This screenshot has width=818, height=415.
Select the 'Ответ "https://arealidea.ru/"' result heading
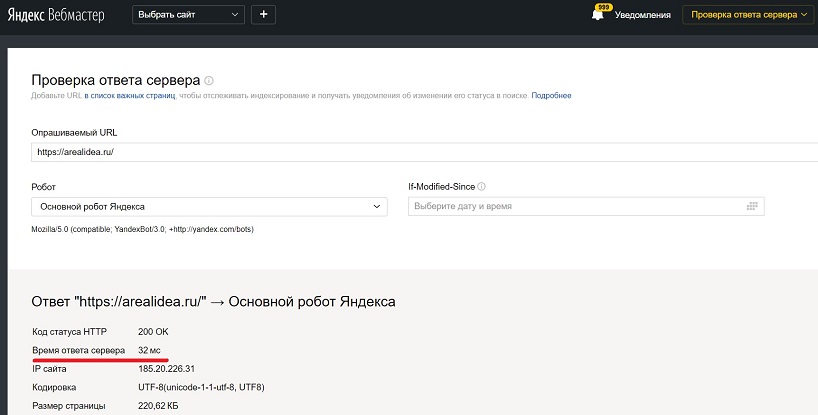[x=213, y=302]
